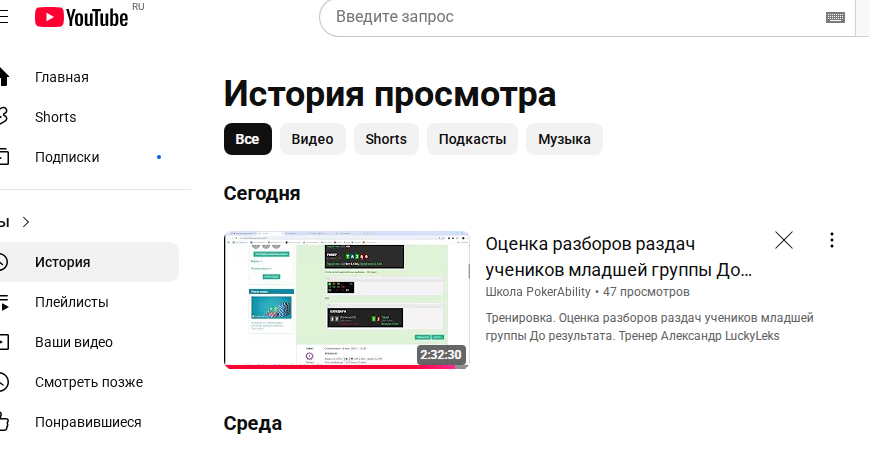Click the 'Среда' section heading
869x452 pixels.
253,424
